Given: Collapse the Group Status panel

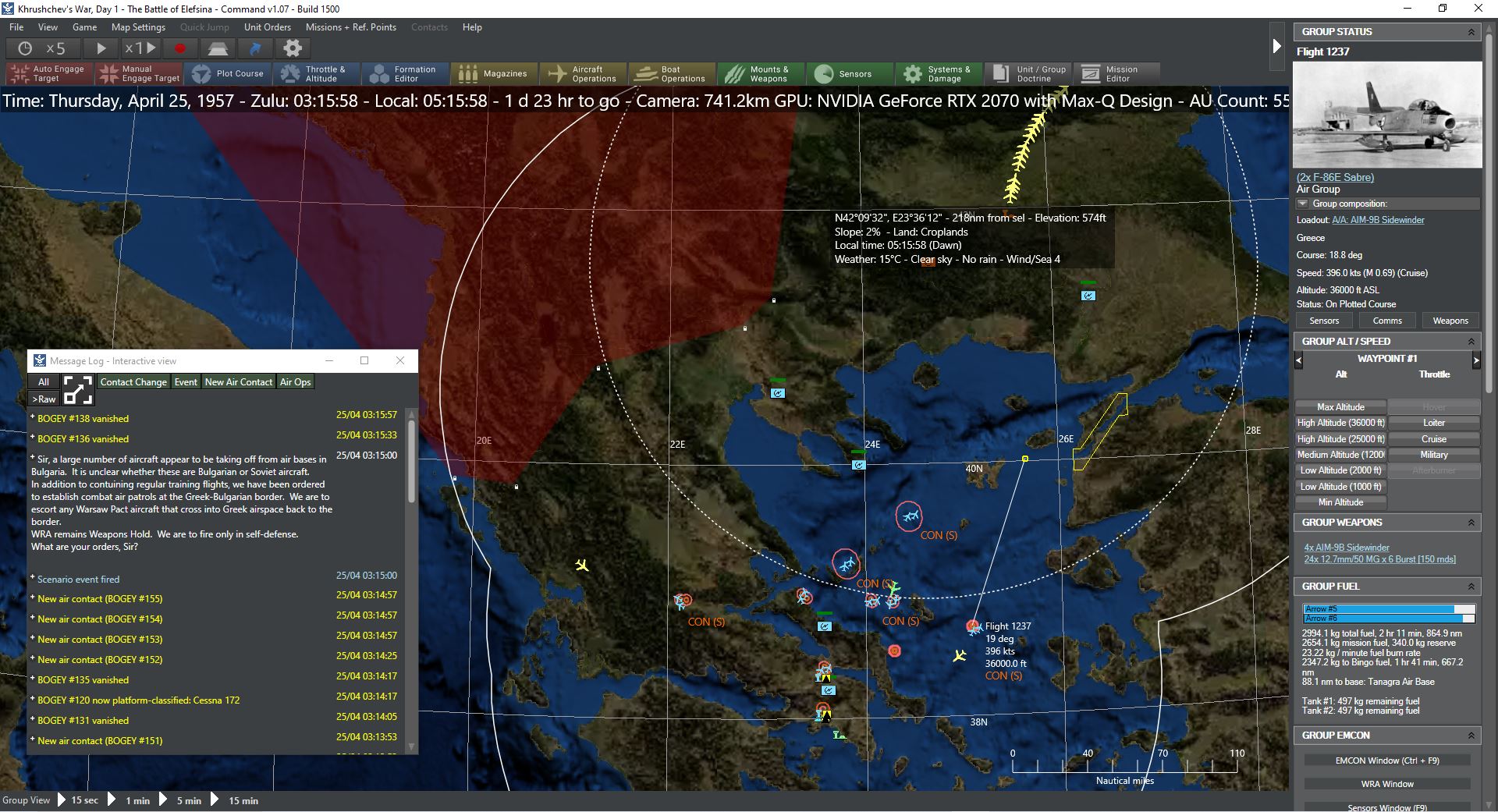Looking at the screenshot, I should [x=1471, y=32].
